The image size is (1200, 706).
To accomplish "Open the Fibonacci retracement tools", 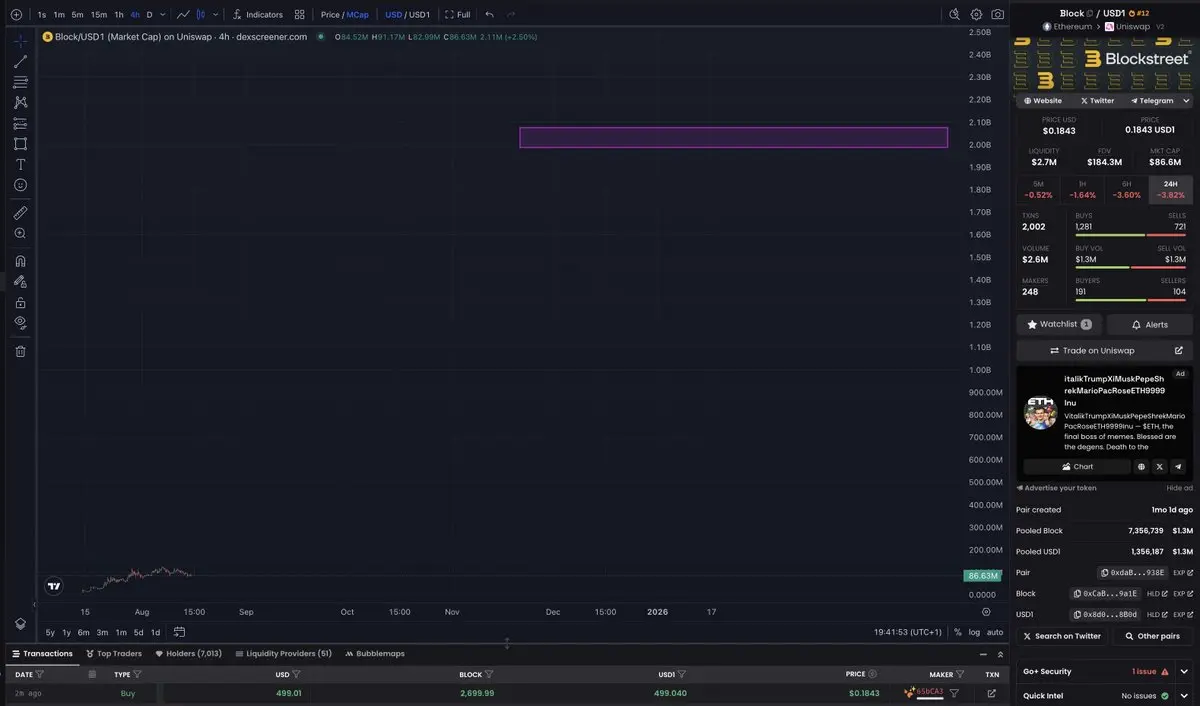I will 20,82.
